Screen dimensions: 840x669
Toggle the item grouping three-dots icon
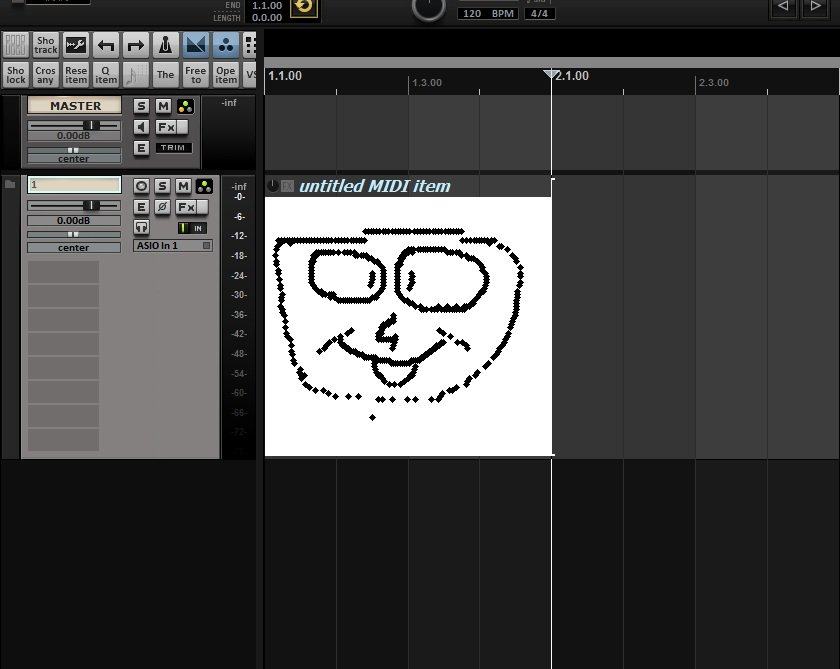point(226,45)
